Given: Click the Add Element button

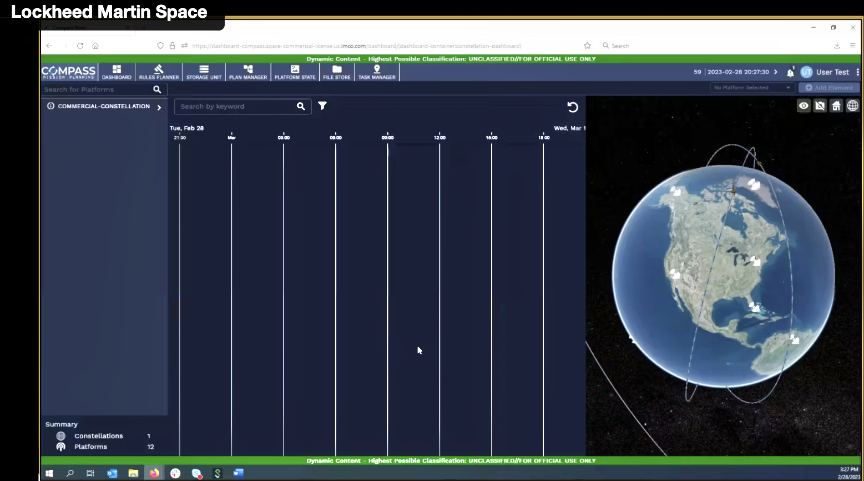Looking at the screenshot, I should pos(829,88).
